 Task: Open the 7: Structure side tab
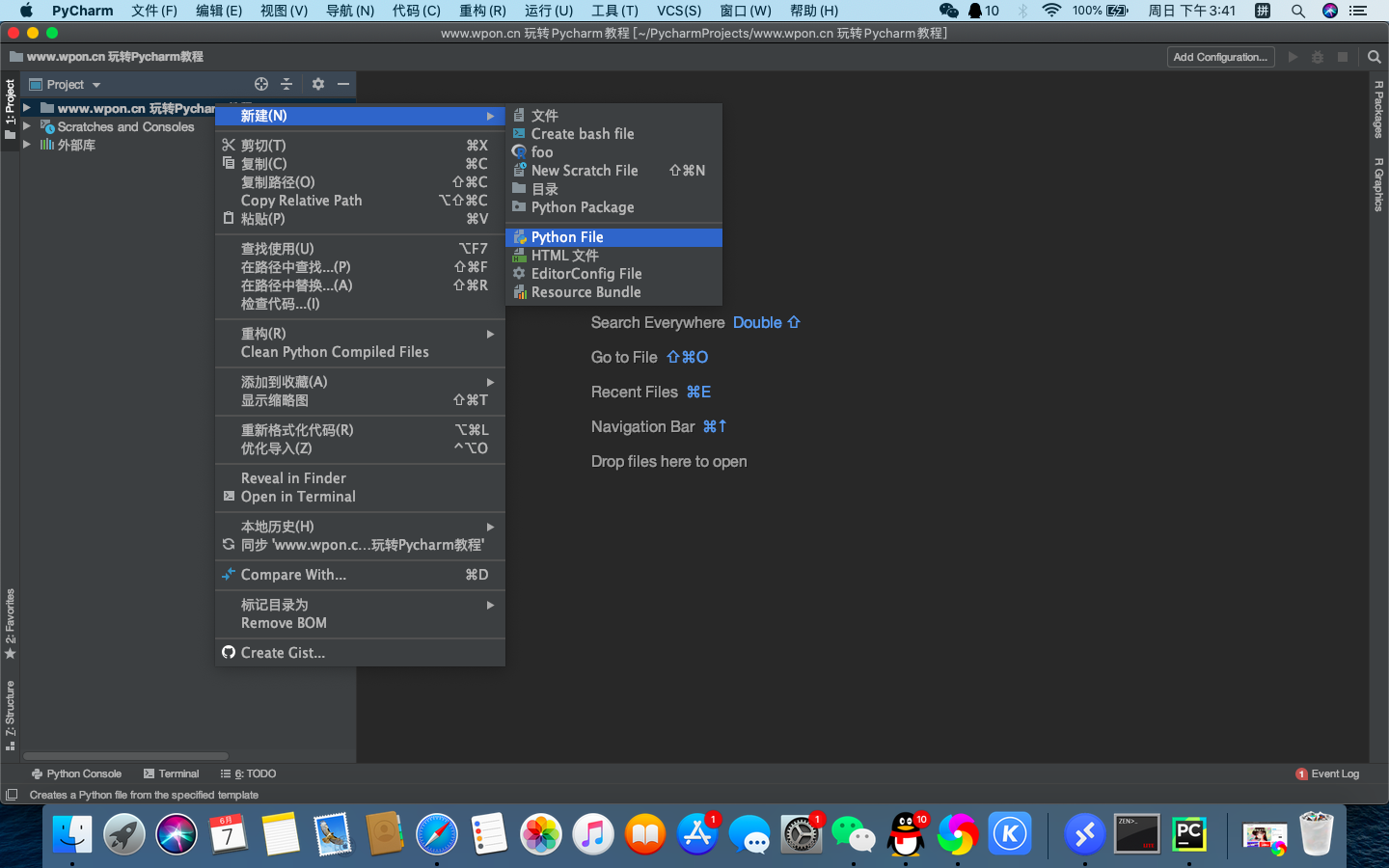pyautogui.click(x=10, y=715)
